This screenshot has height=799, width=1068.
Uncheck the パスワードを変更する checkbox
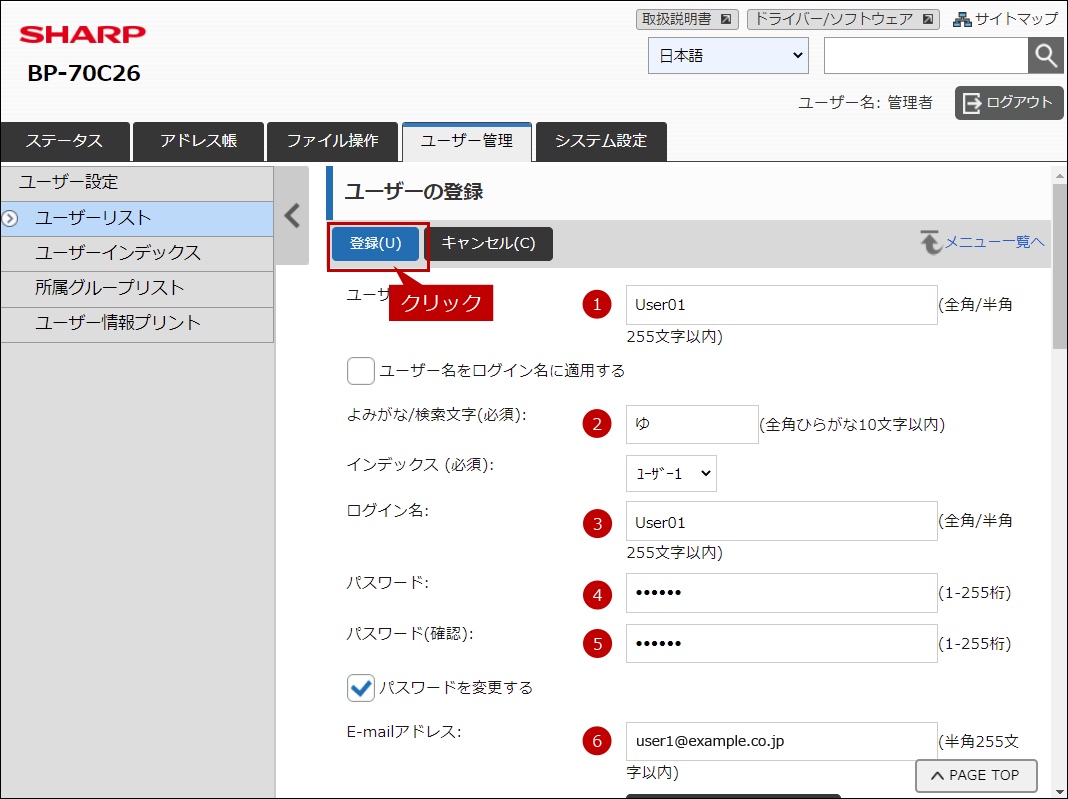[x=360, y=687]
